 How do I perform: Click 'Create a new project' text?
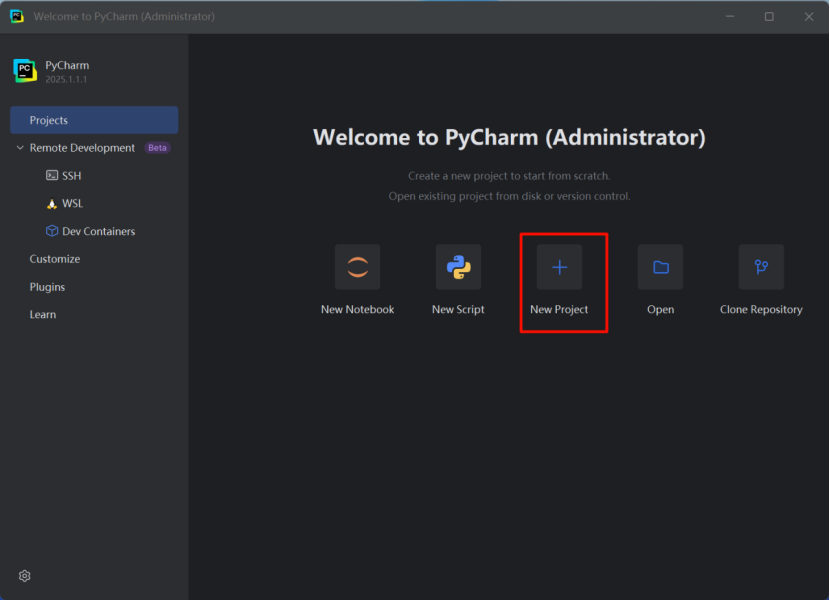click(x=509, y=176)
